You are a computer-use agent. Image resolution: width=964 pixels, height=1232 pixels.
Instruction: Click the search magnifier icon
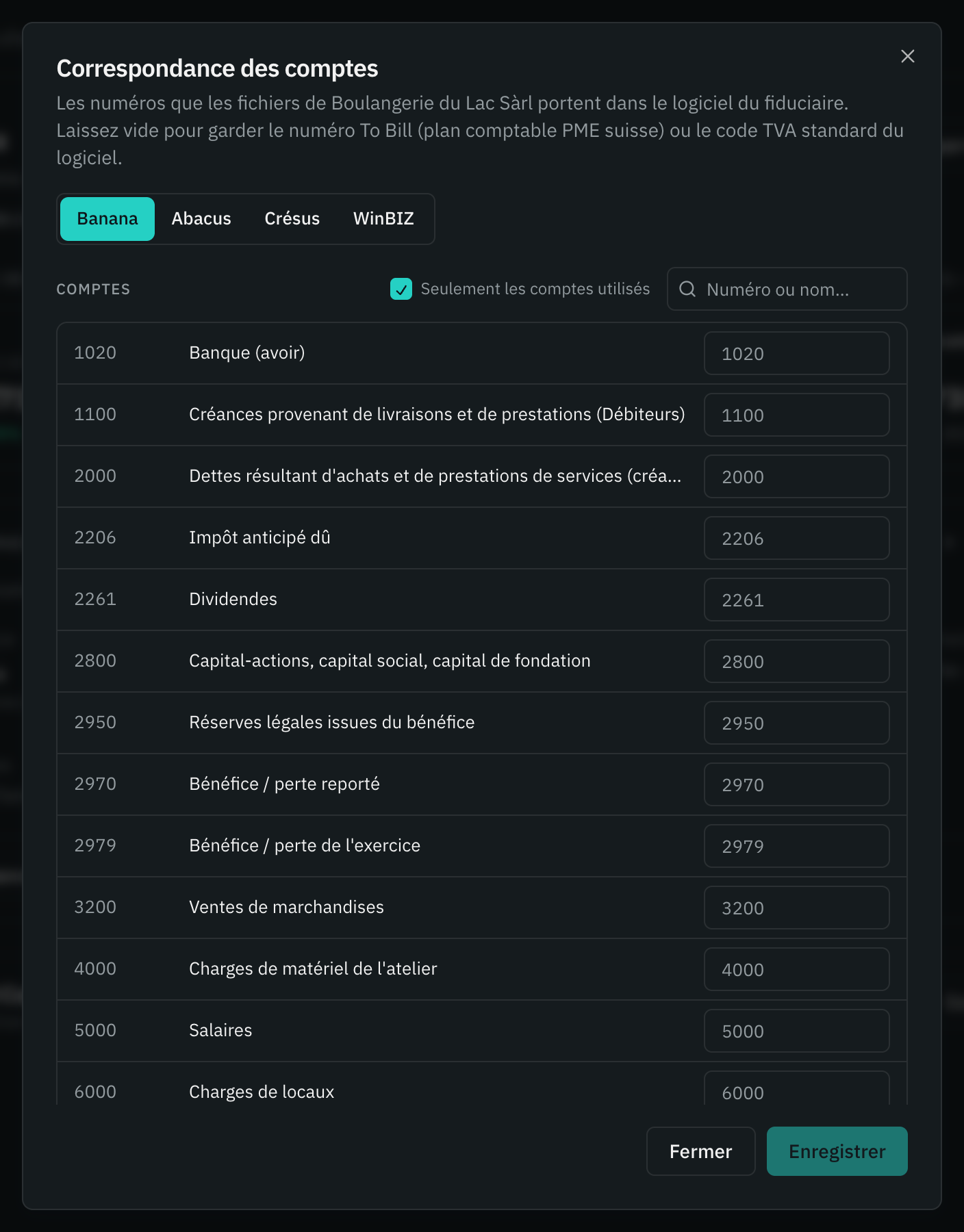tap(687, 289)
